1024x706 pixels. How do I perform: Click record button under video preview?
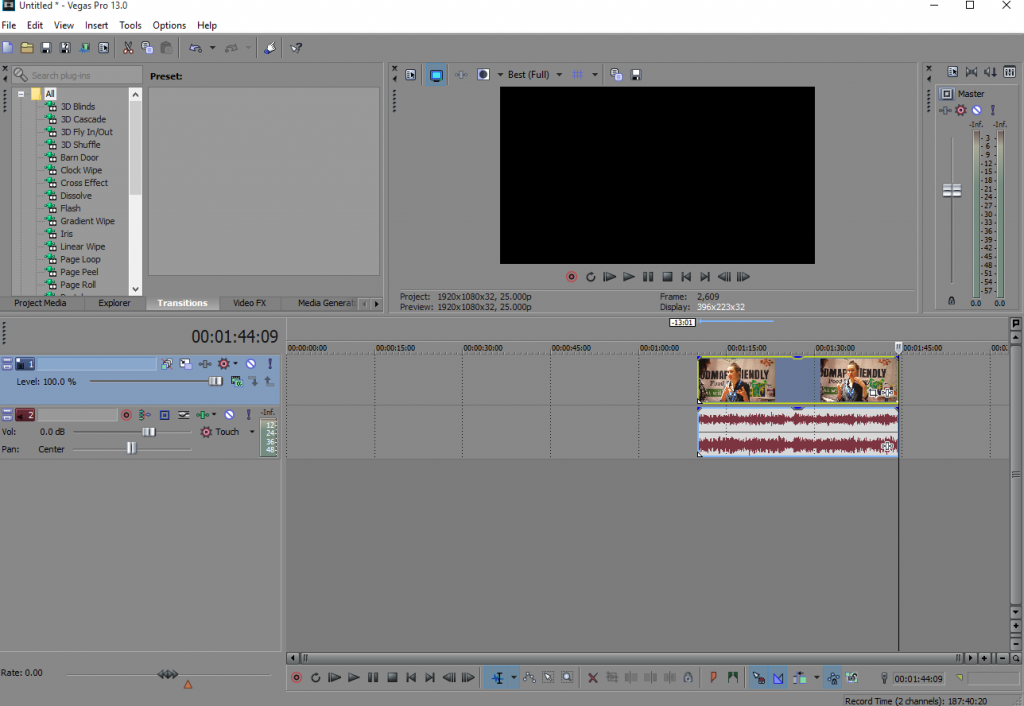[571, 277]
